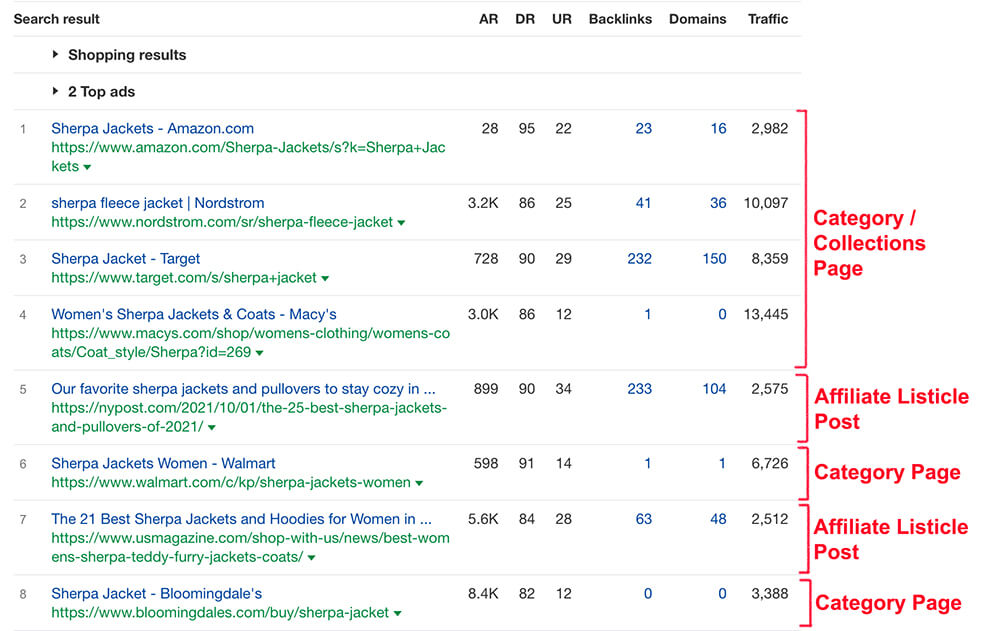Click the Search result column header
The height and width of the screenshot is (631, 1000).
coord(57,19)
